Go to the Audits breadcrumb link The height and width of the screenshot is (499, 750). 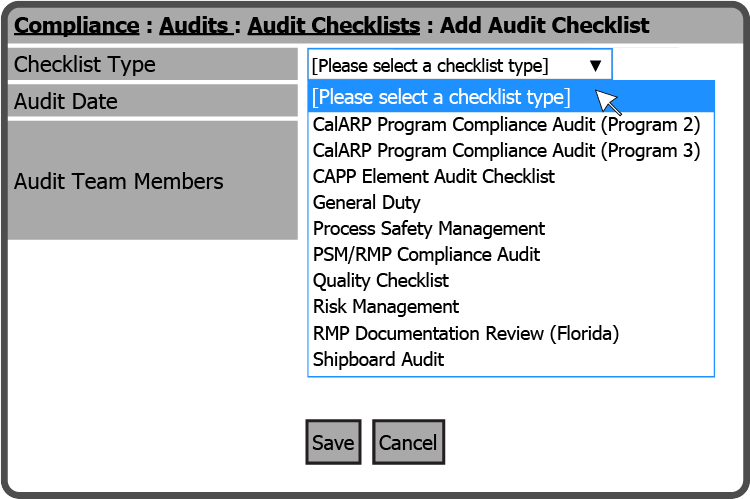pos(194,25)
